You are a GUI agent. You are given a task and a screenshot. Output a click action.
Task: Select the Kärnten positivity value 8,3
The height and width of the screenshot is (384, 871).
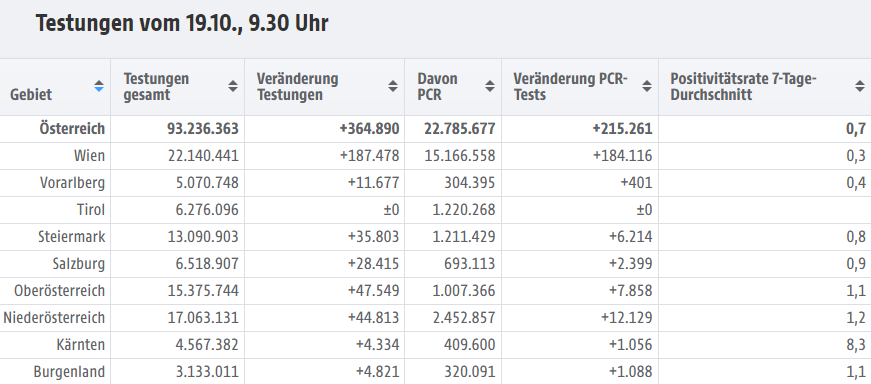tap(856, 345)
